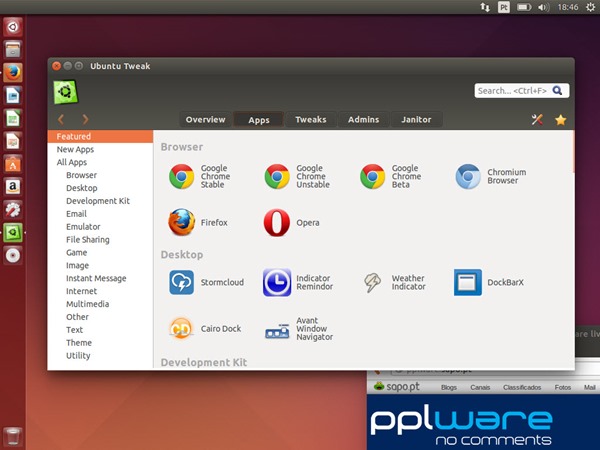Click Blogs link in sapo.pt browser window
The height and width of the screenshot is (450, 600).
click(449, 387)
